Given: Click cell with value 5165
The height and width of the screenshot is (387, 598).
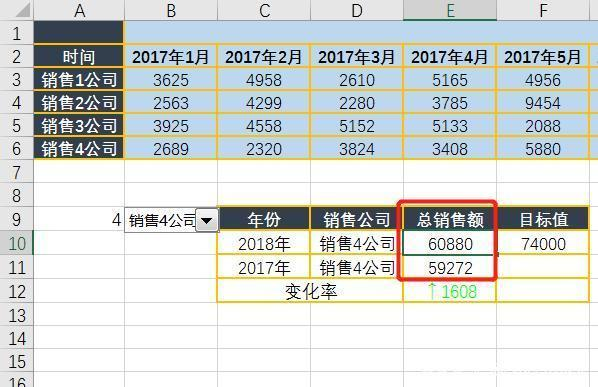Looking at the screenshot, I should click(450, 80).
